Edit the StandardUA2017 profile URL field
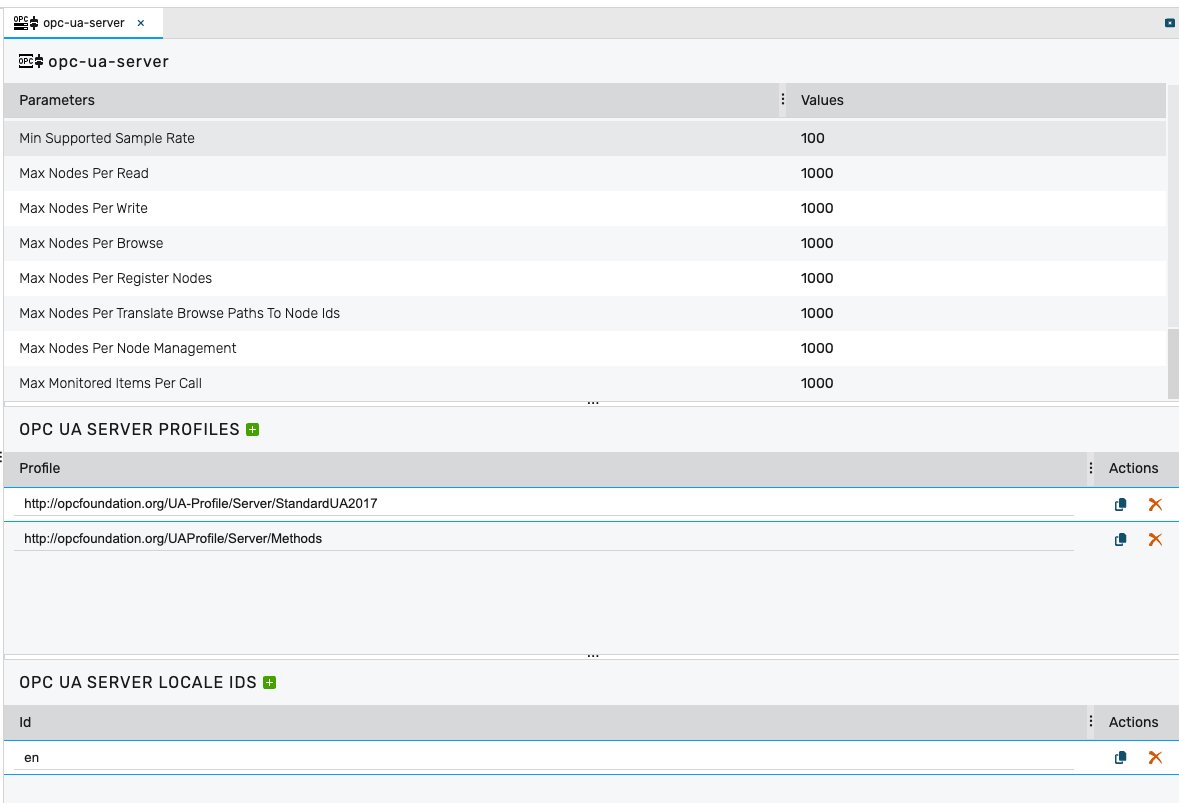This screenshot has width=1179, height=803. 540,504
